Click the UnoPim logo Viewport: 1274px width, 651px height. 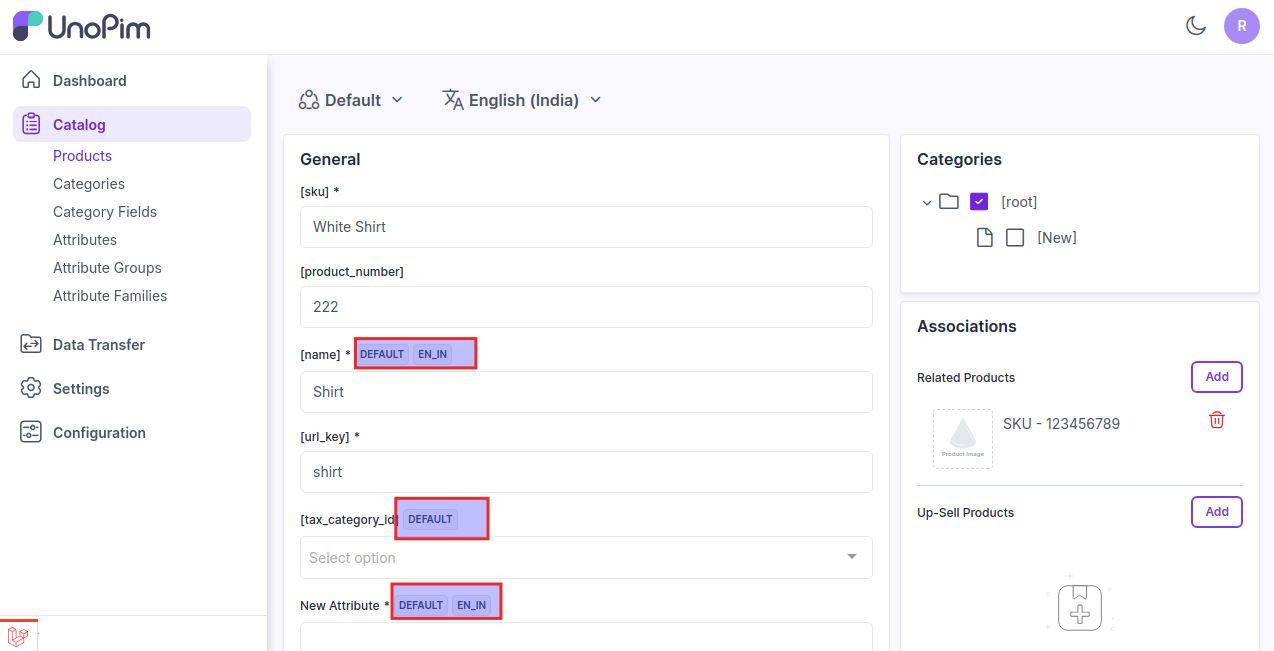(x=82, y=26)
